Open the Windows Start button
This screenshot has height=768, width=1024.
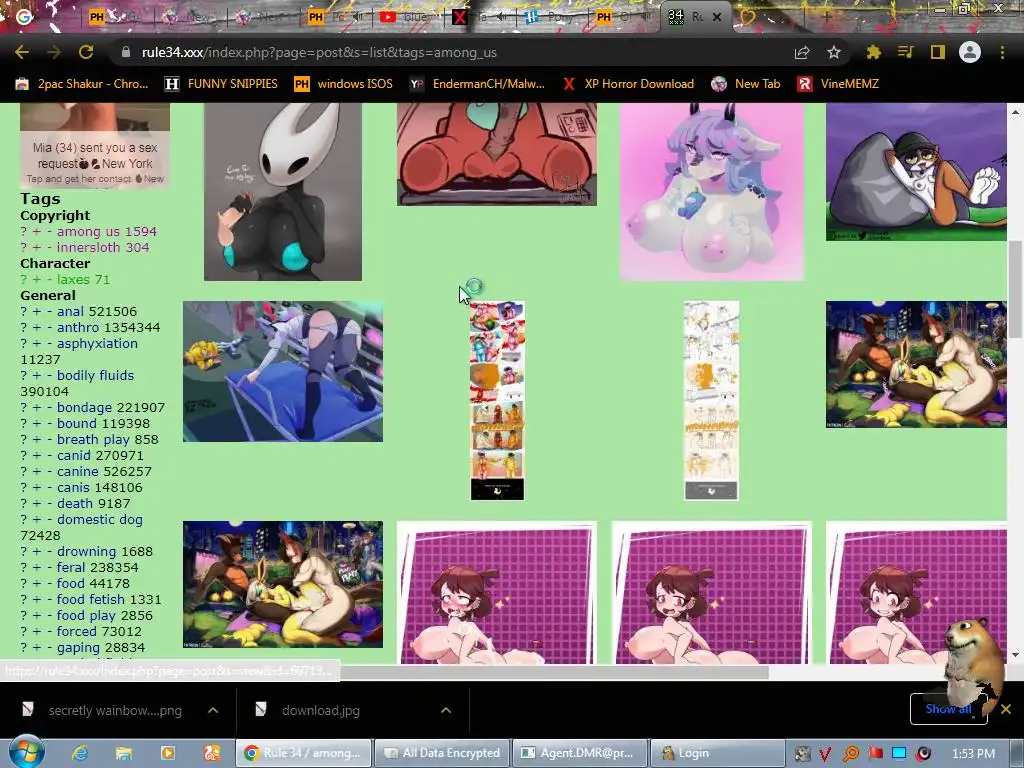point(26,752)
